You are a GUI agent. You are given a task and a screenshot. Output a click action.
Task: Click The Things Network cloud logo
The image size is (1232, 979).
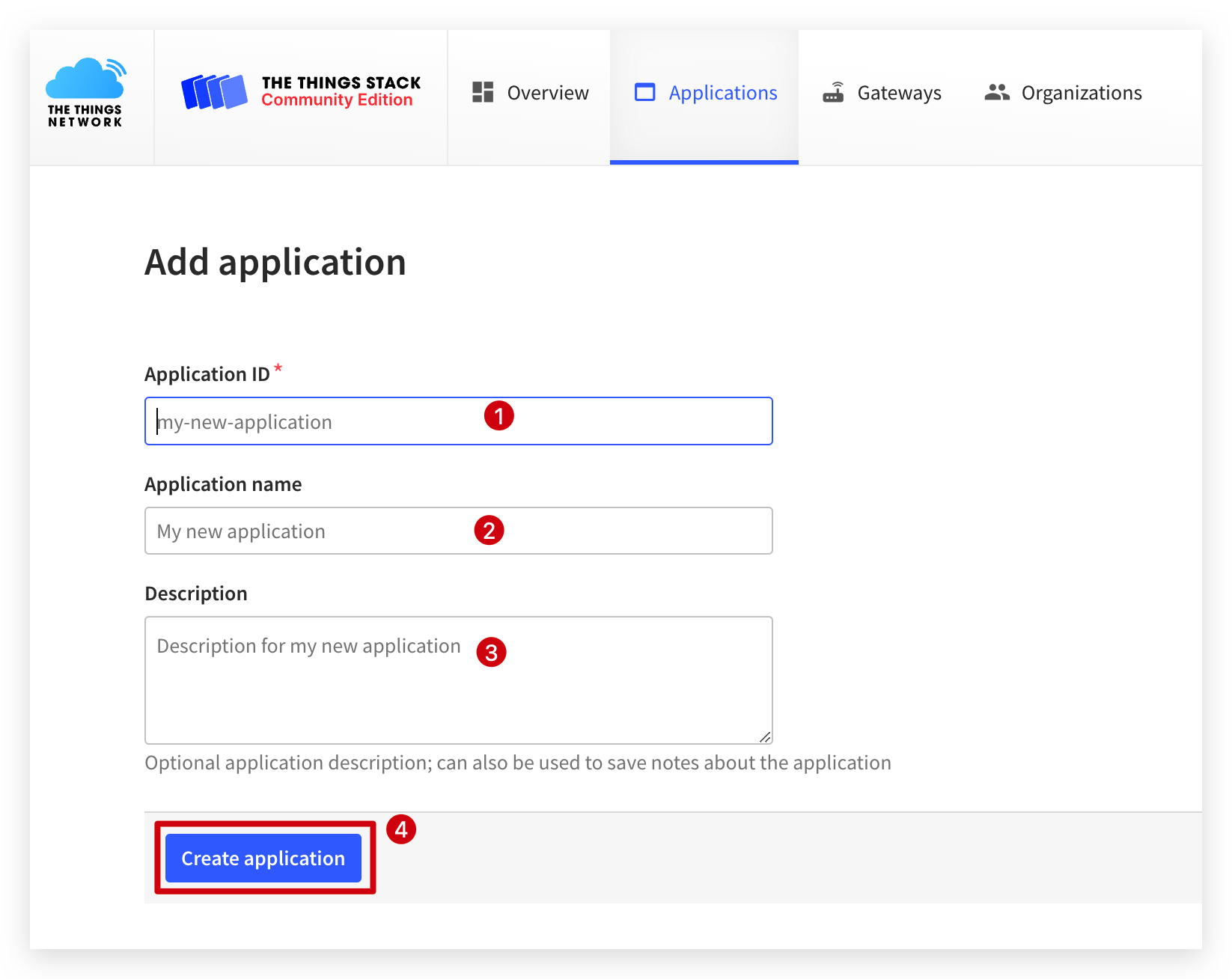click(85, 92)
